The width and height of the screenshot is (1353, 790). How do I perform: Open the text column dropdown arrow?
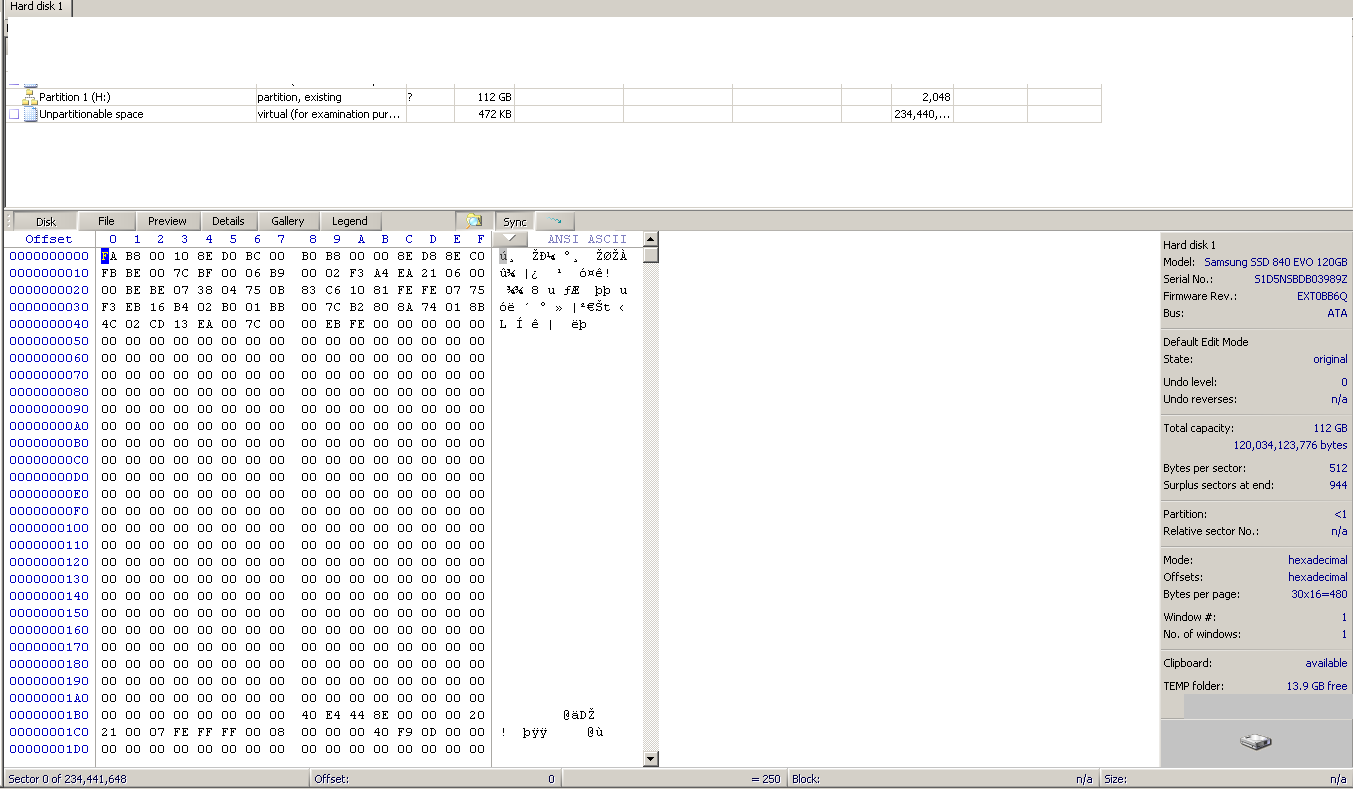coord(511,239)
